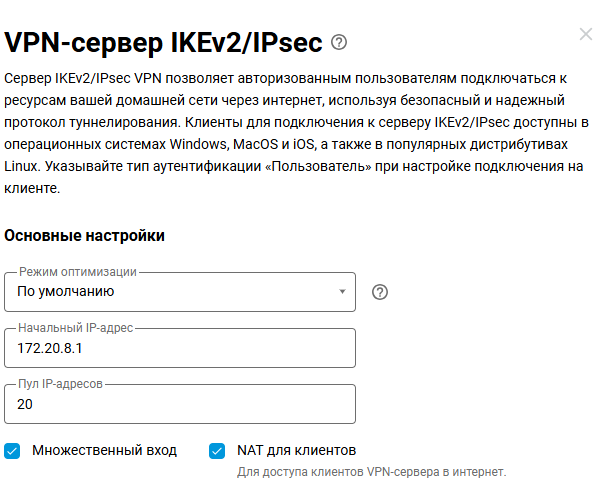
Task: Disable NAT для клиентов checkbox
Action: pyautogui.click(x=217, y=451)
